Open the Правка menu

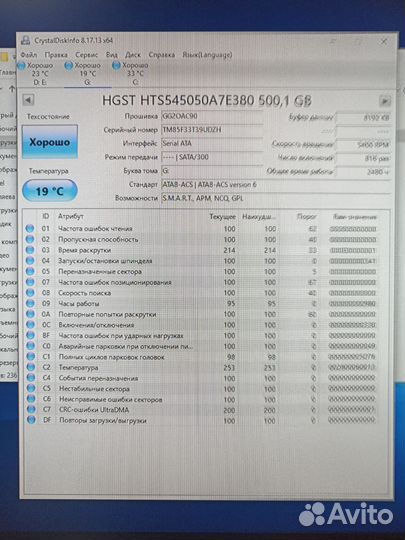(x=56, y=55)
